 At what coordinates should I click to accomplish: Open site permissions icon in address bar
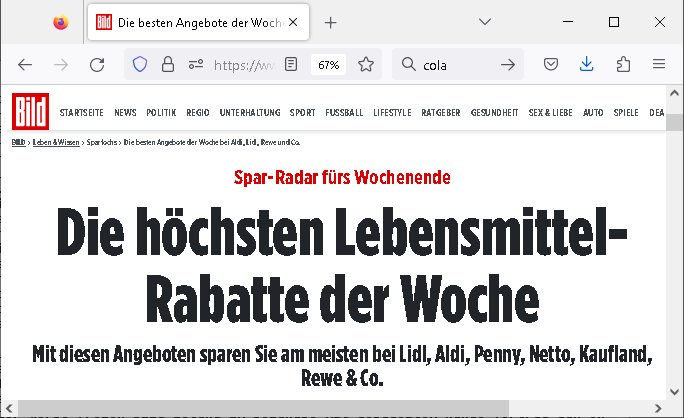(196, 65)
